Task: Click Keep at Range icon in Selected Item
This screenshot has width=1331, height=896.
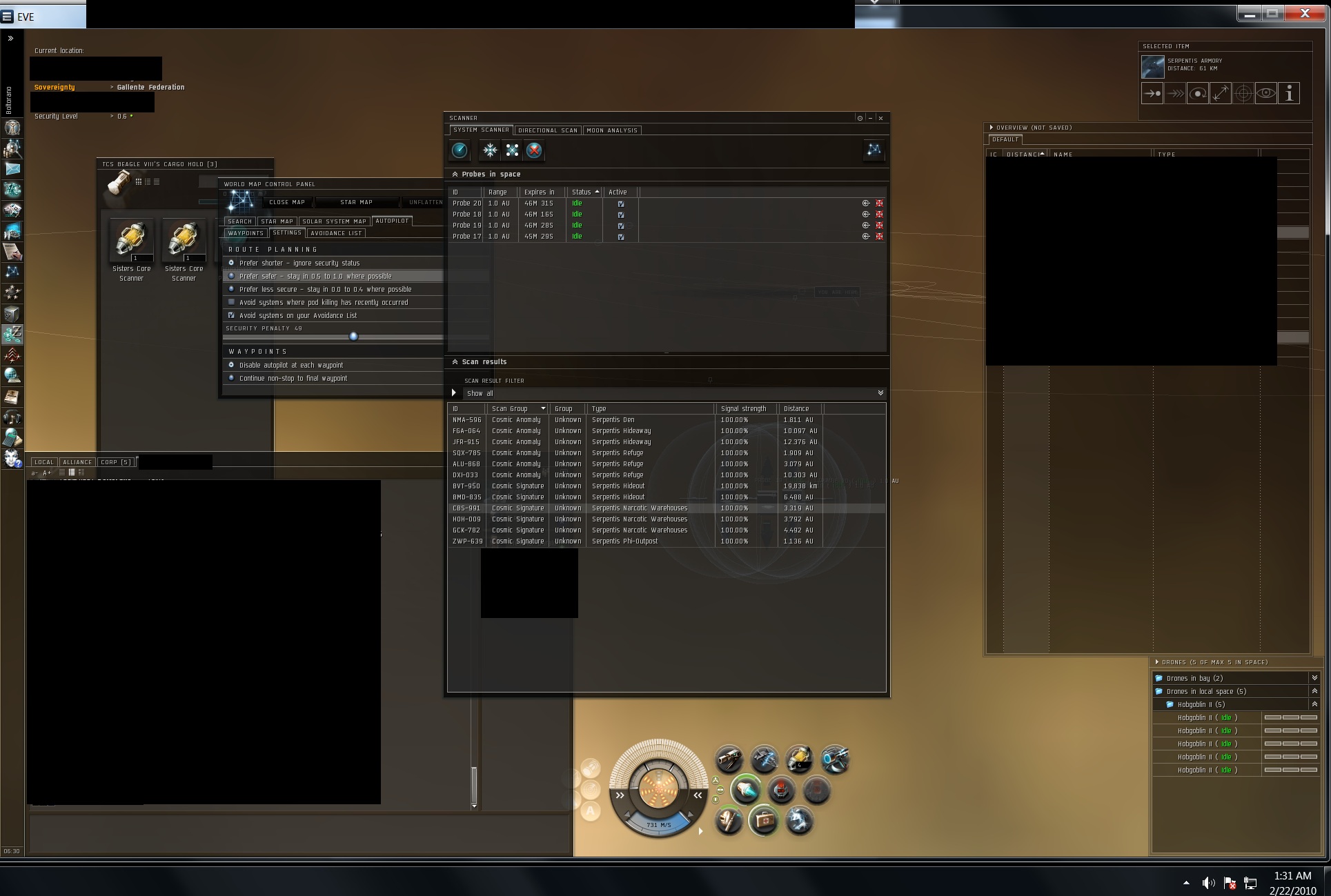Action: [x=1221, y=93]
